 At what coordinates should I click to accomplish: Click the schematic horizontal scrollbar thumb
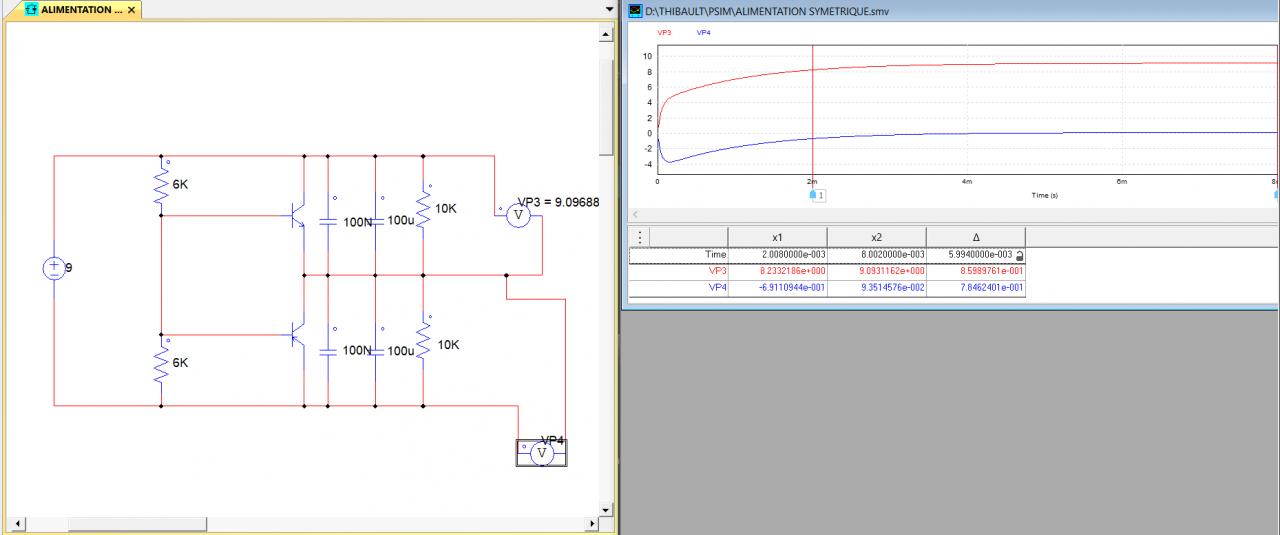point(136,524)
